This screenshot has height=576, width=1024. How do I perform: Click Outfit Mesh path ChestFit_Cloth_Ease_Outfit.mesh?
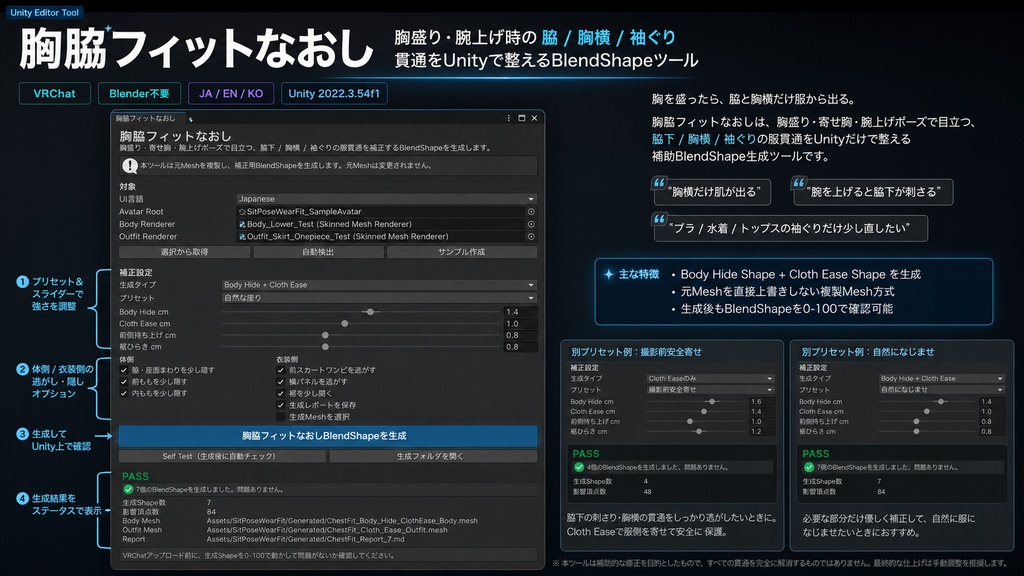tap(327, 530)
